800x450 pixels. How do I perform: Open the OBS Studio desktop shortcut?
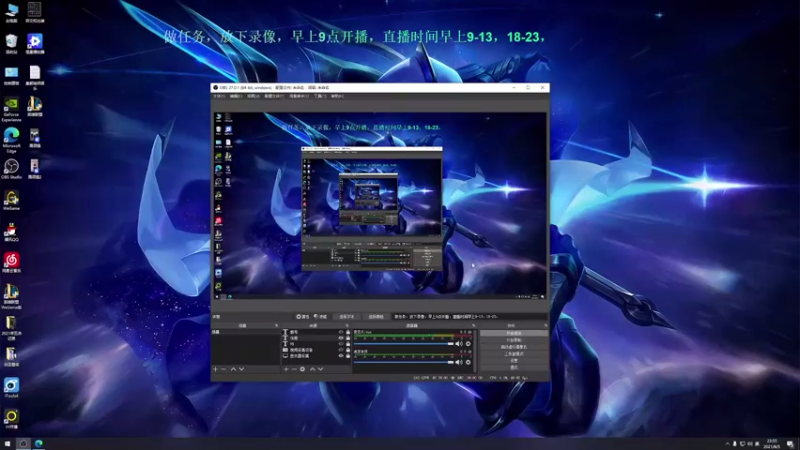[x=11, y=169]
